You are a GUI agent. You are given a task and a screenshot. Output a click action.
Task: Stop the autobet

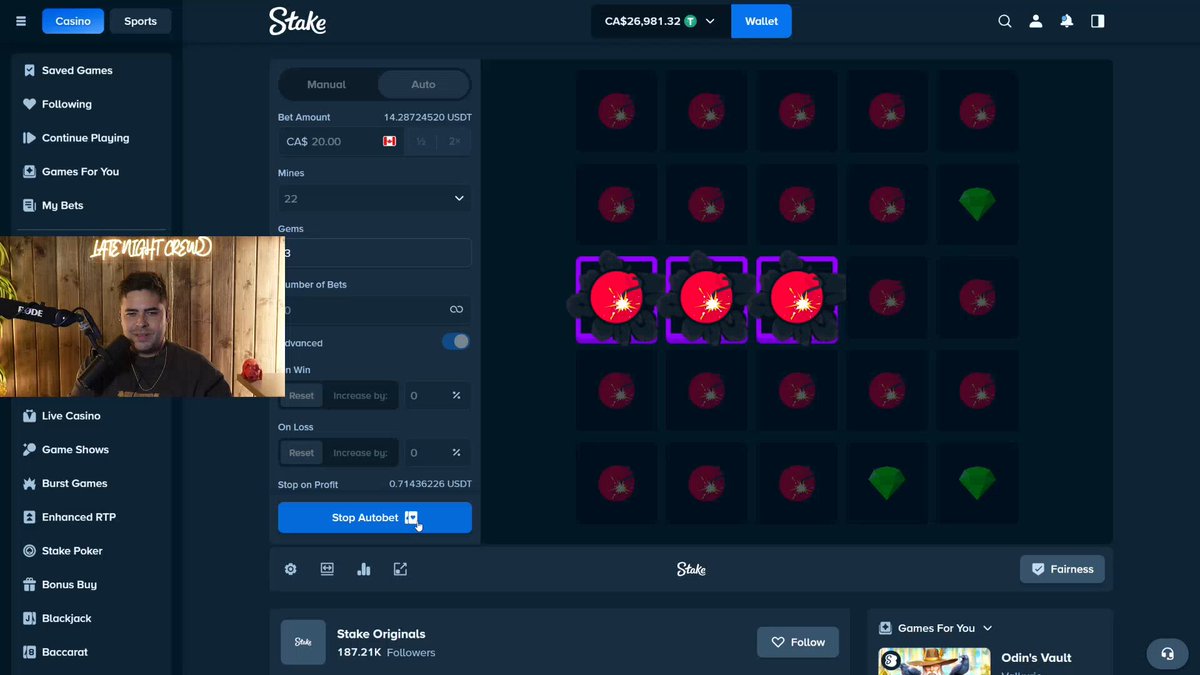pyautogui.click(x=374, y=518)
